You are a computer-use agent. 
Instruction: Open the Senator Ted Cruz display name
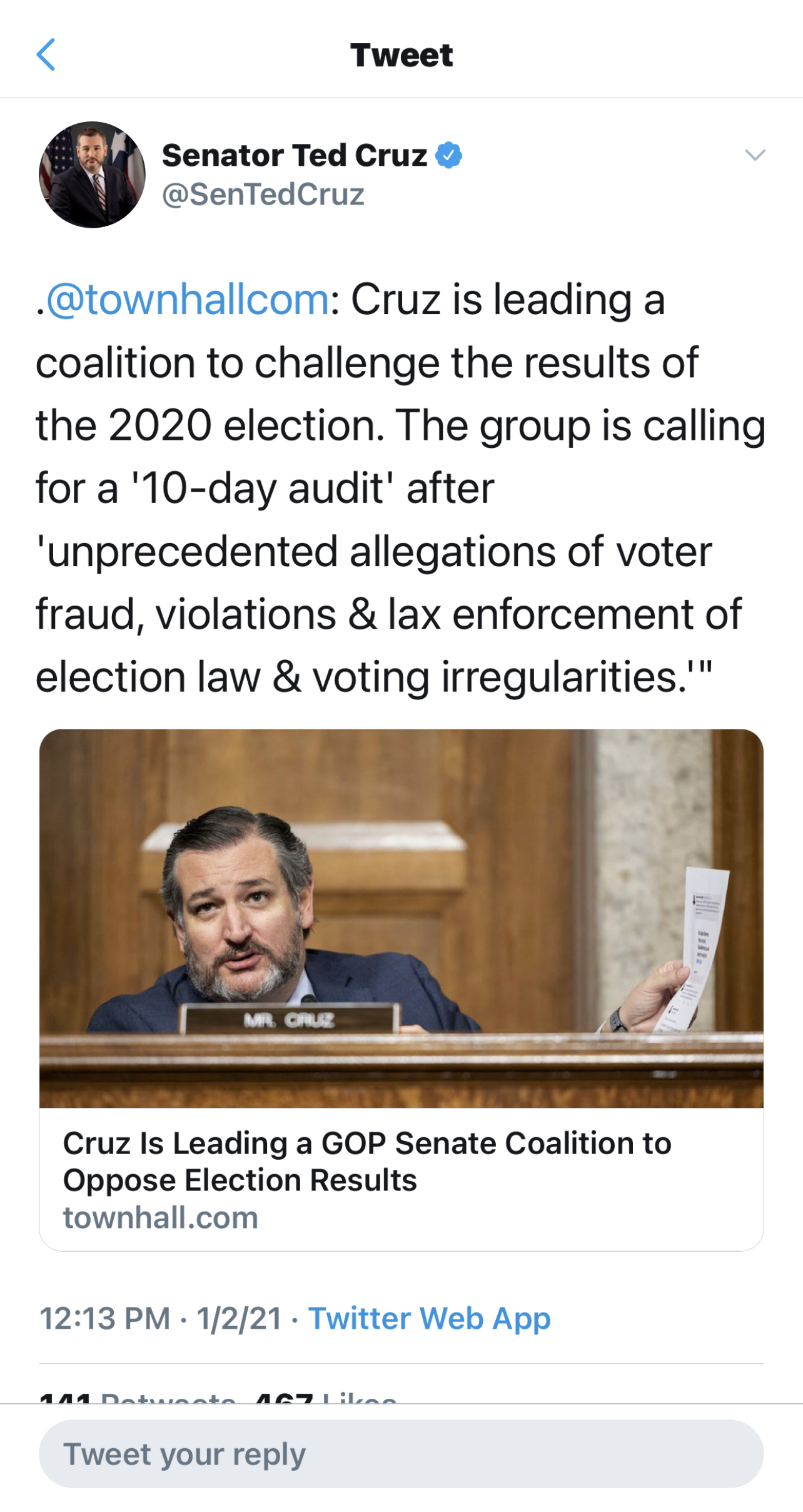pos(294,155)
